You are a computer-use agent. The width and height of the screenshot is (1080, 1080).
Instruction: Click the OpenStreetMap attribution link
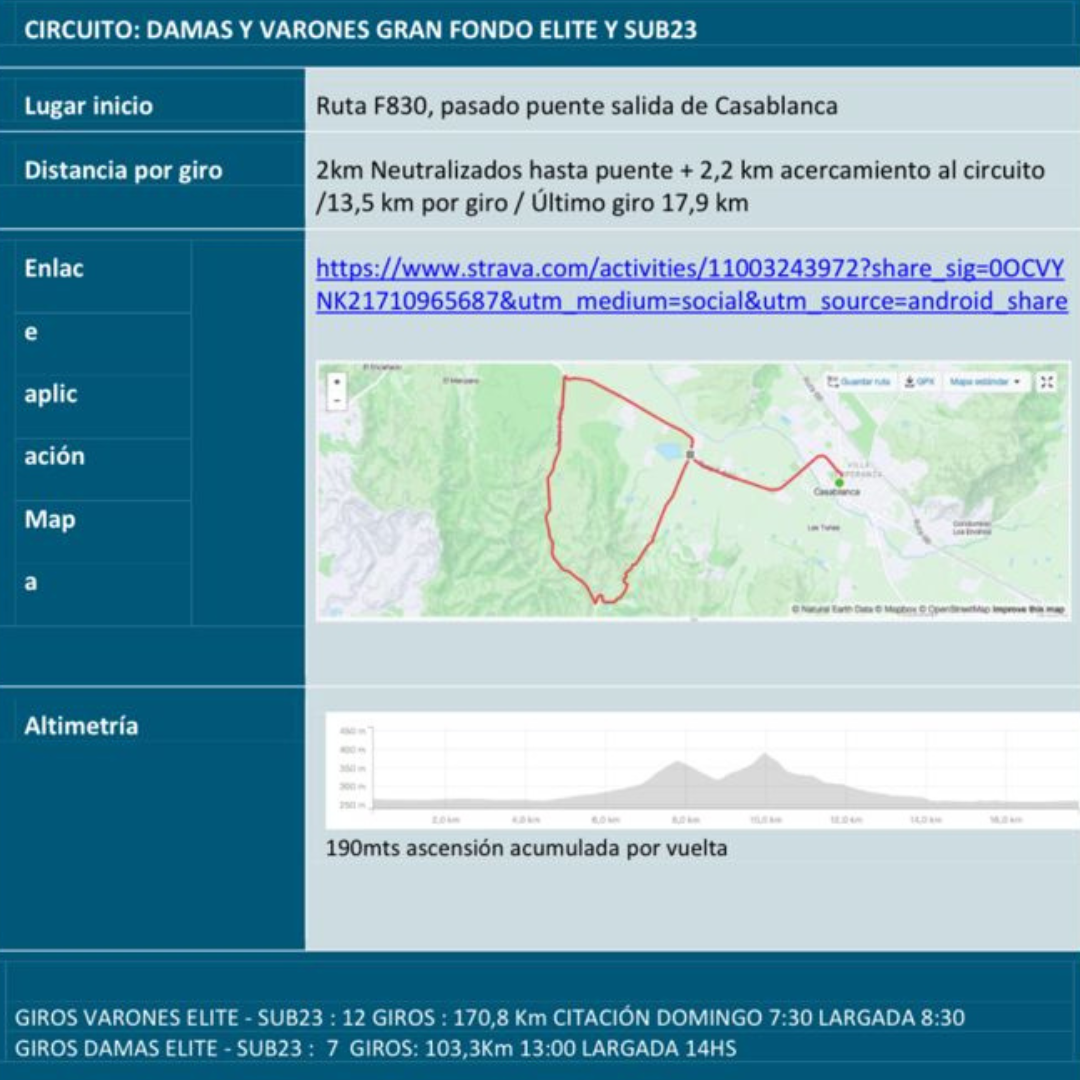point(958,609)
